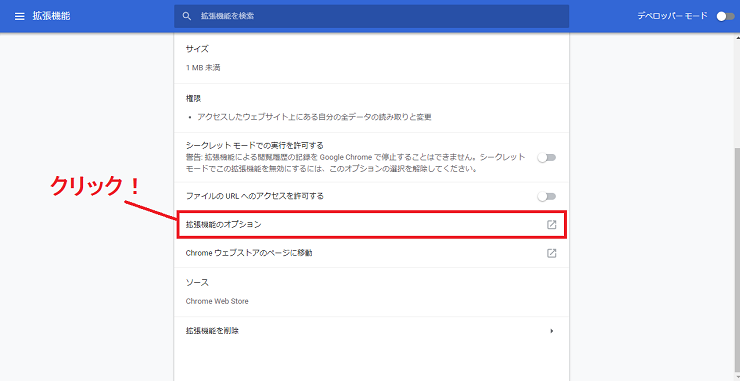Toggle デベロッパー モード switch

tap(725, 17)
